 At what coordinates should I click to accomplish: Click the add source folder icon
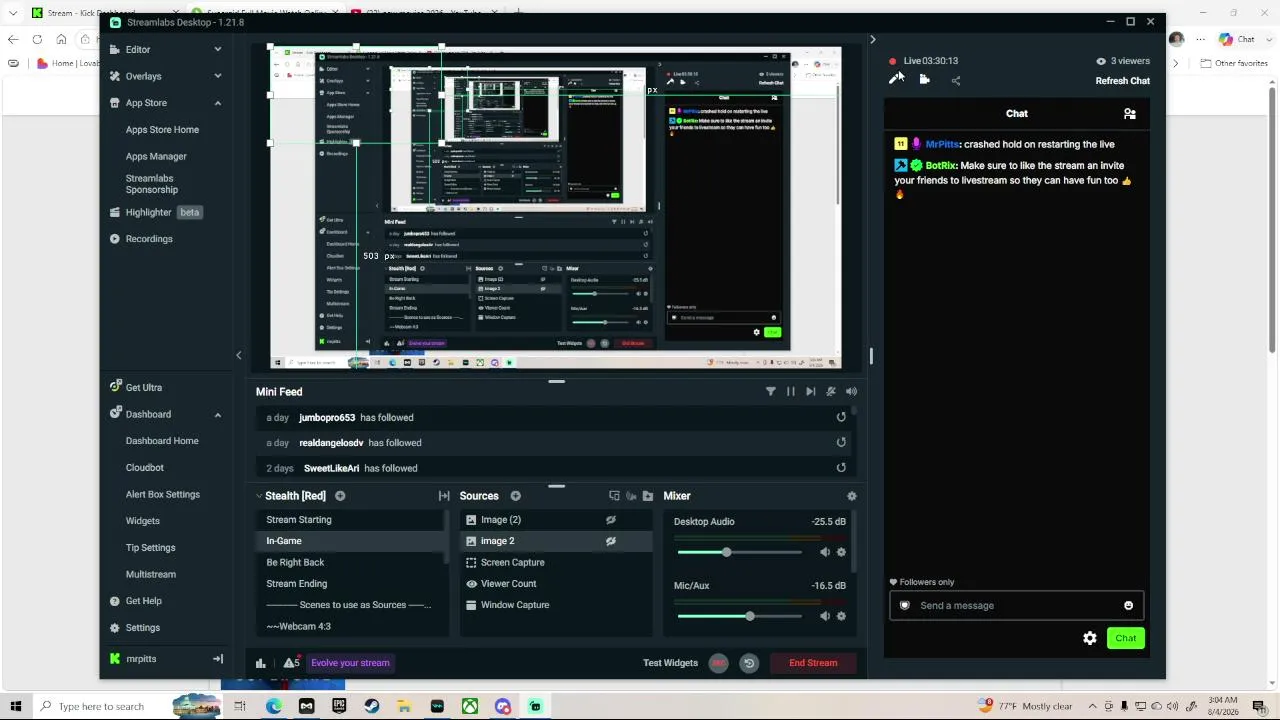click(648, 496)
